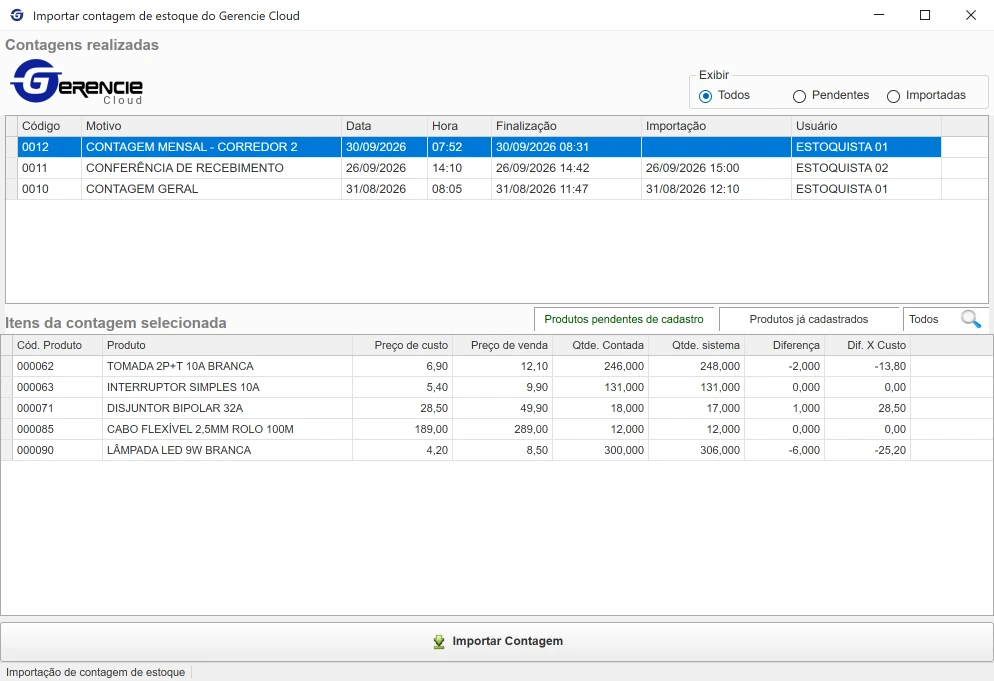994x681 pixels.
Task: Open Produtos pendentes de cadastro tab
Action: point(624,319)
